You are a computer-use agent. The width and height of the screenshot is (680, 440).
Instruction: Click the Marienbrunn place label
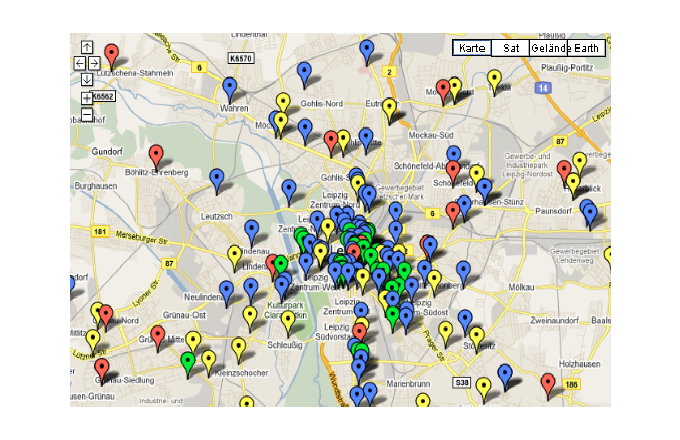[x=408, y=384]
